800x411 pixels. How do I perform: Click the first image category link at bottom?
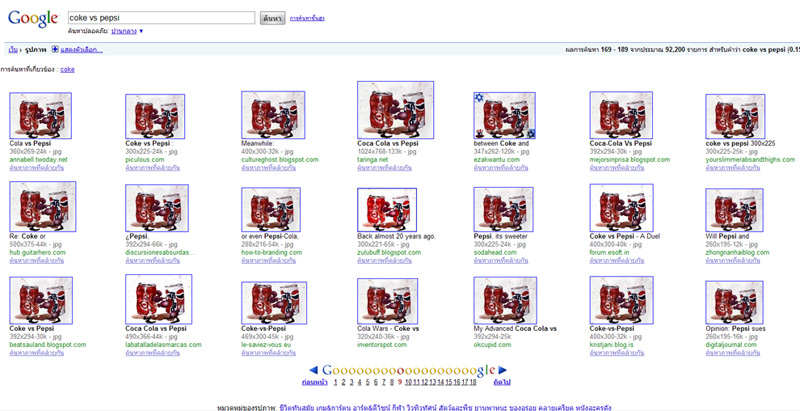298,407
